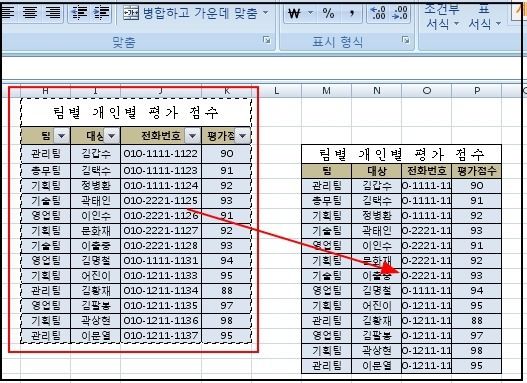
Task: Open 표 서식 dropdown
Action: point(484,16)
